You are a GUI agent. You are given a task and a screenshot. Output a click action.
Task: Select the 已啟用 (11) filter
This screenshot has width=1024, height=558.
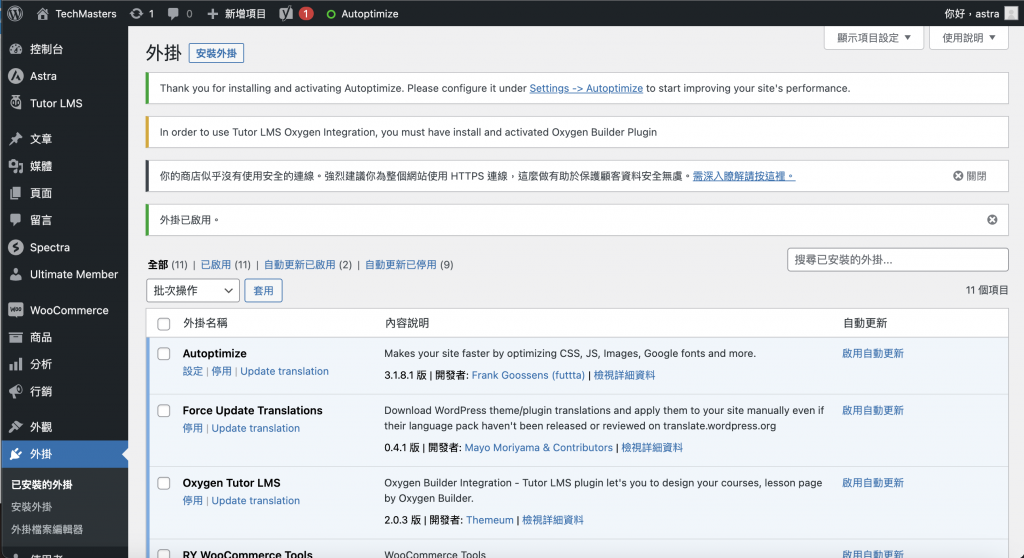(x=225, y=265)
